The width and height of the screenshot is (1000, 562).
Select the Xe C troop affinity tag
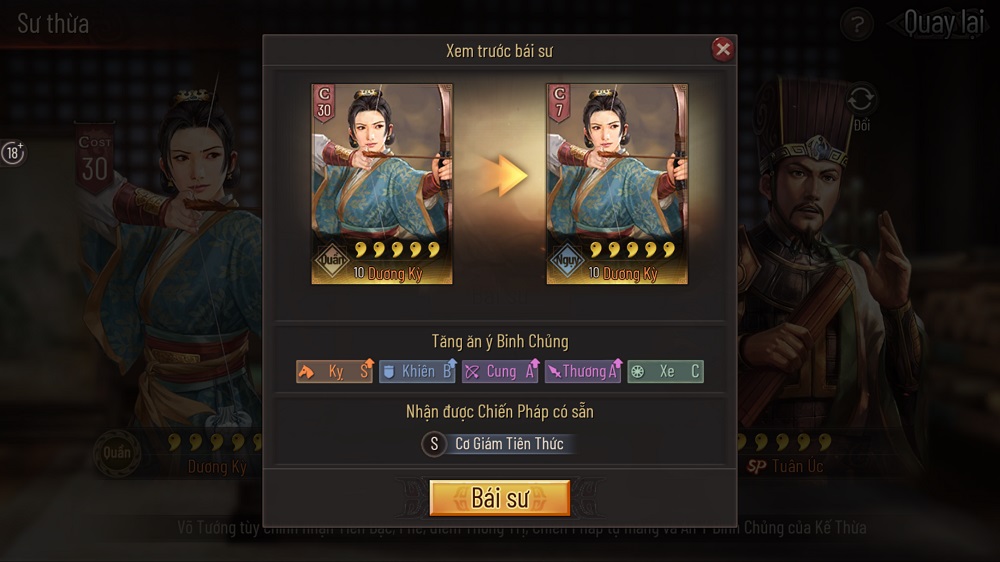pos(666,371)
